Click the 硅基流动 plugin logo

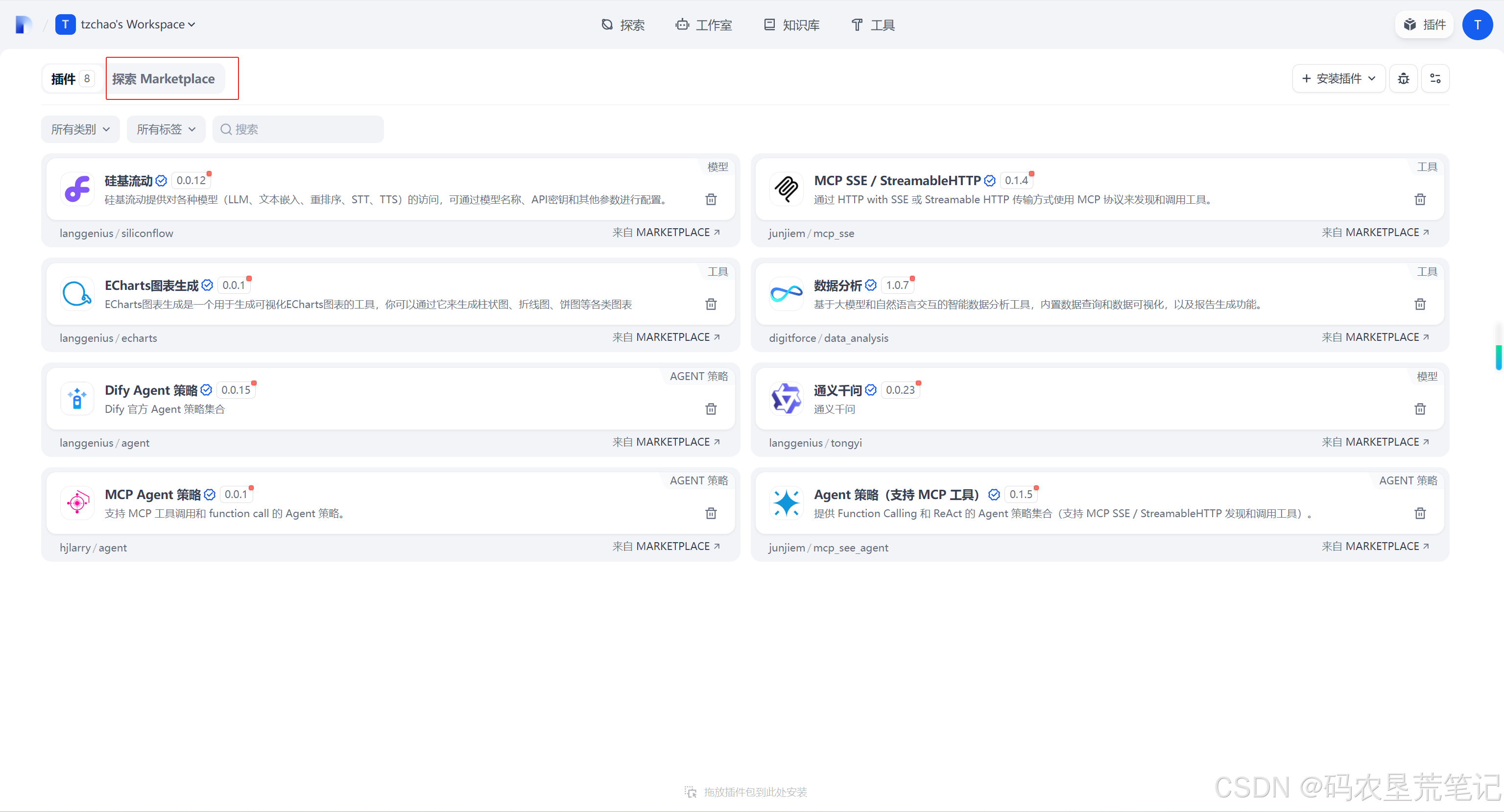point(77,189)
